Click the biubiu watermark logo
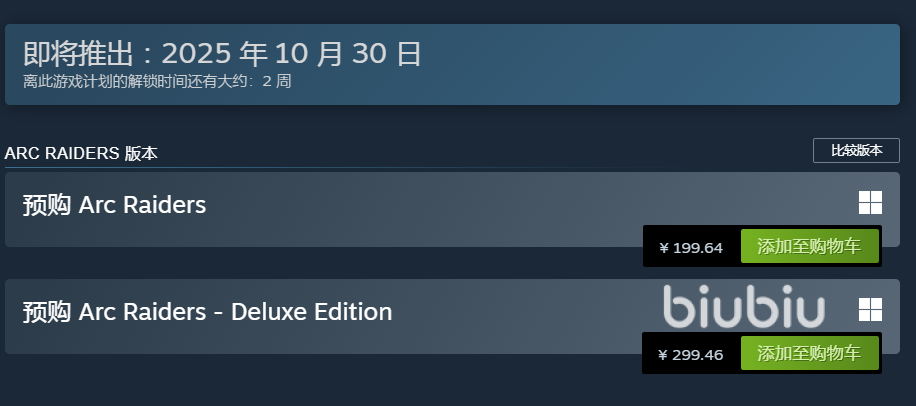916x406 pixels. tap(744, 308)
